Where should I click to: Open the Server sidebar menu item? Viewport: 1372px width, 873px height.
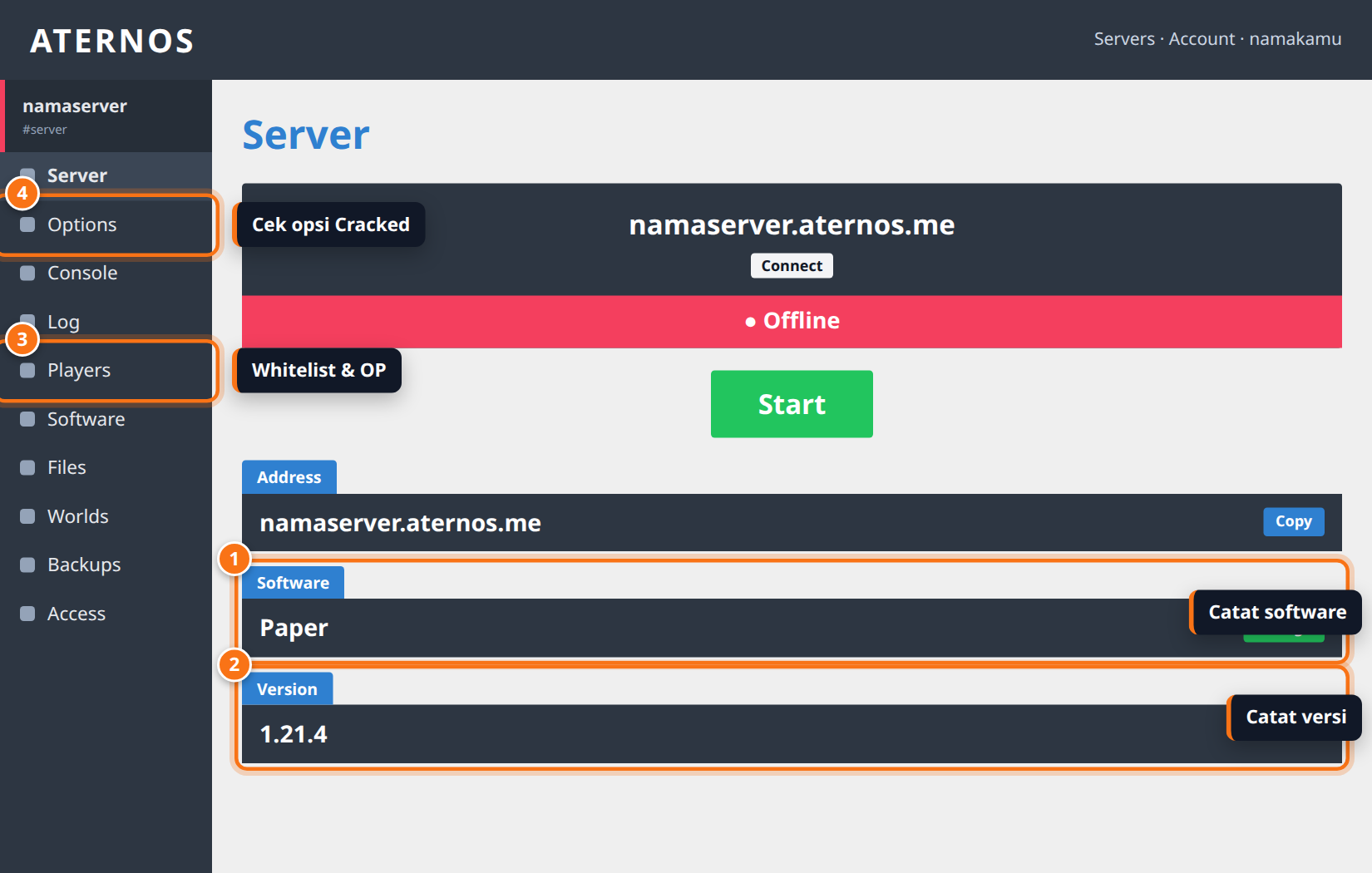point(106,175)
